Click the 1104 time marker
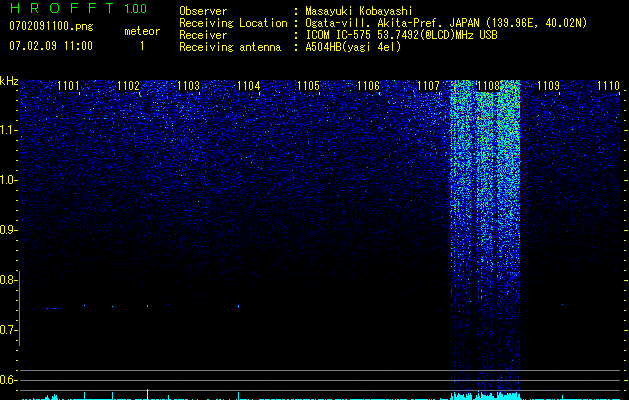Viewport: 629px width, 400px height. pos(248,85)
